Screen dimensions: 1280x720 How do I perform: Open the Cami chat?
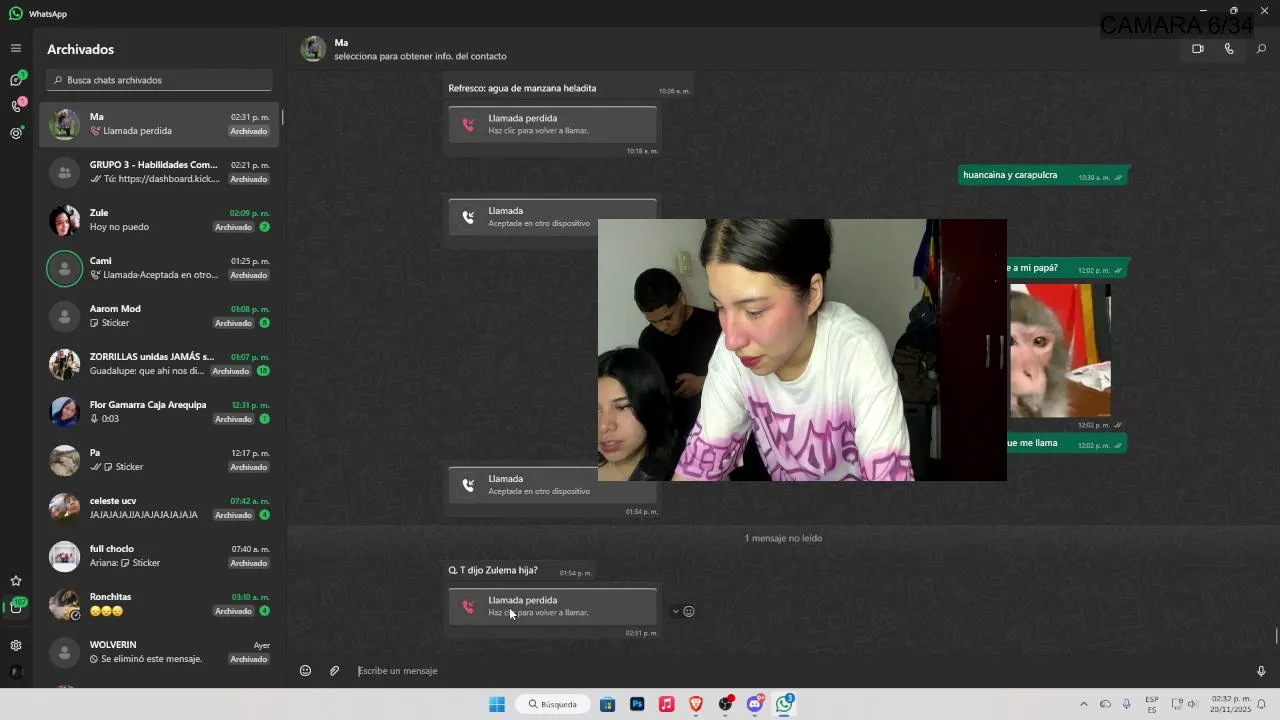click(x=160, y=268)
